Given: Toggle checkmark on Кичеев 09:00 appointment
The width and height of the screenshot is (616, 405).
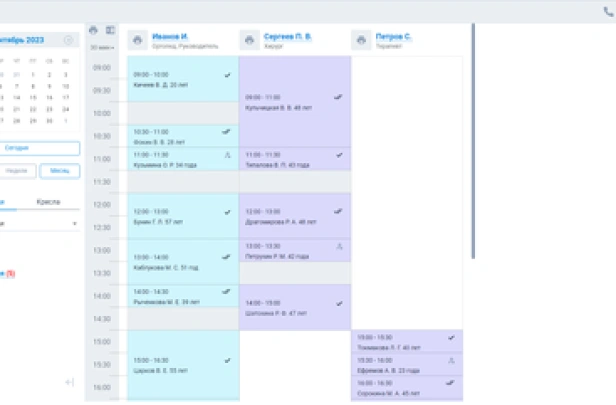Looking at the screenshot, I should (228, 75).
